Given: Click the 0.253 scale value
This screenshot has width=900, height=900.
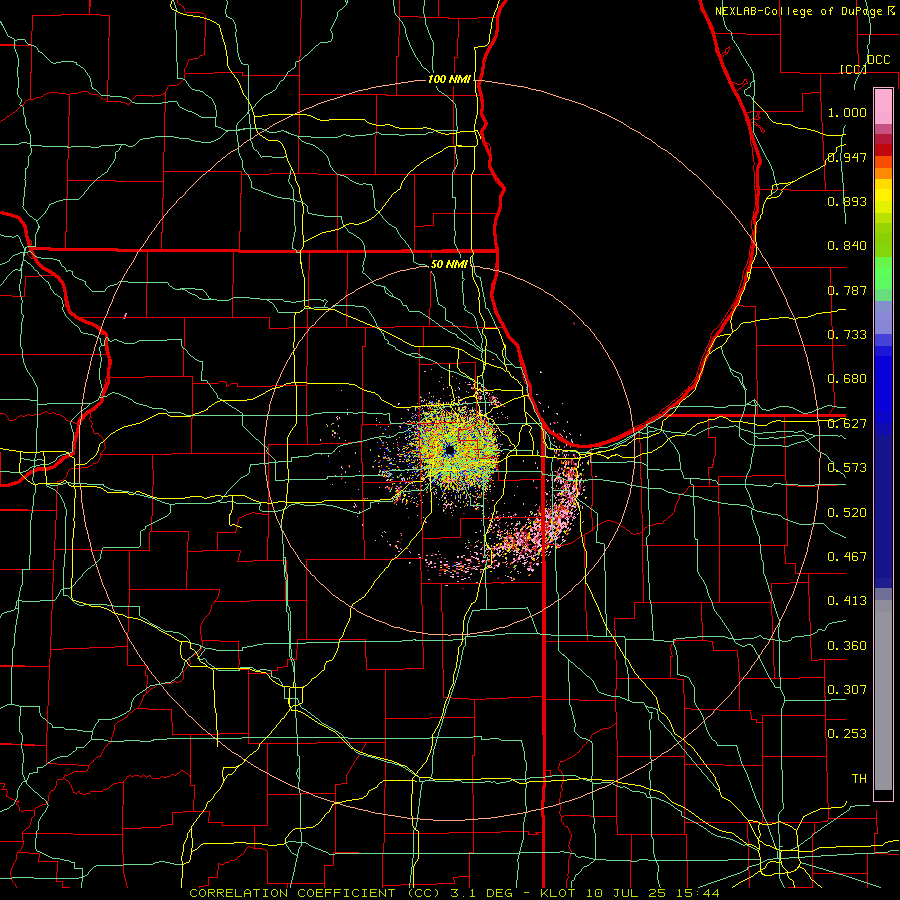Looking at the screenshot, I should pyautogui.click(x=847, y=734).
